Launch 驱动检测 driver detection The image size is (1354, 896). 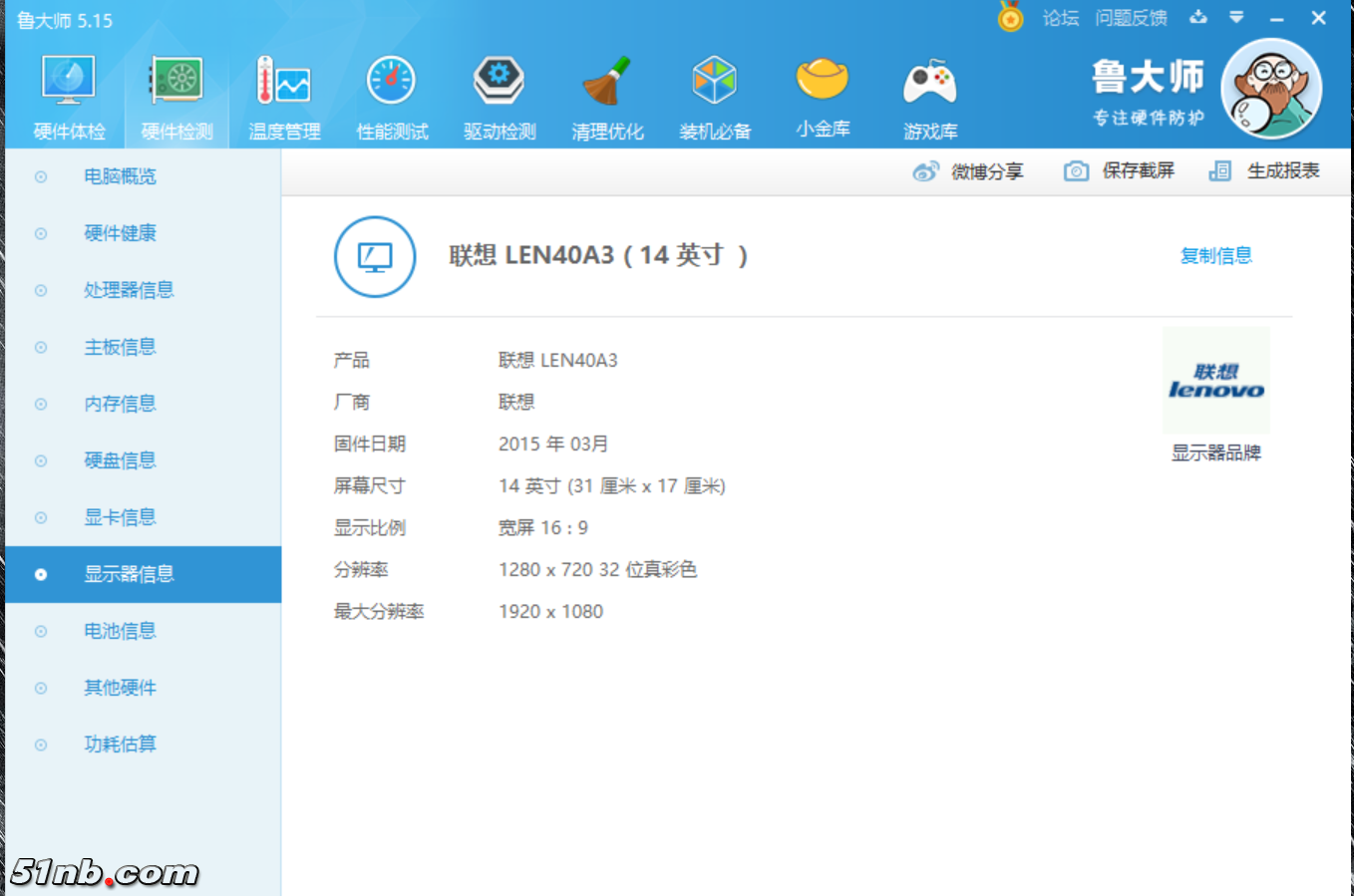coord(500,95)
